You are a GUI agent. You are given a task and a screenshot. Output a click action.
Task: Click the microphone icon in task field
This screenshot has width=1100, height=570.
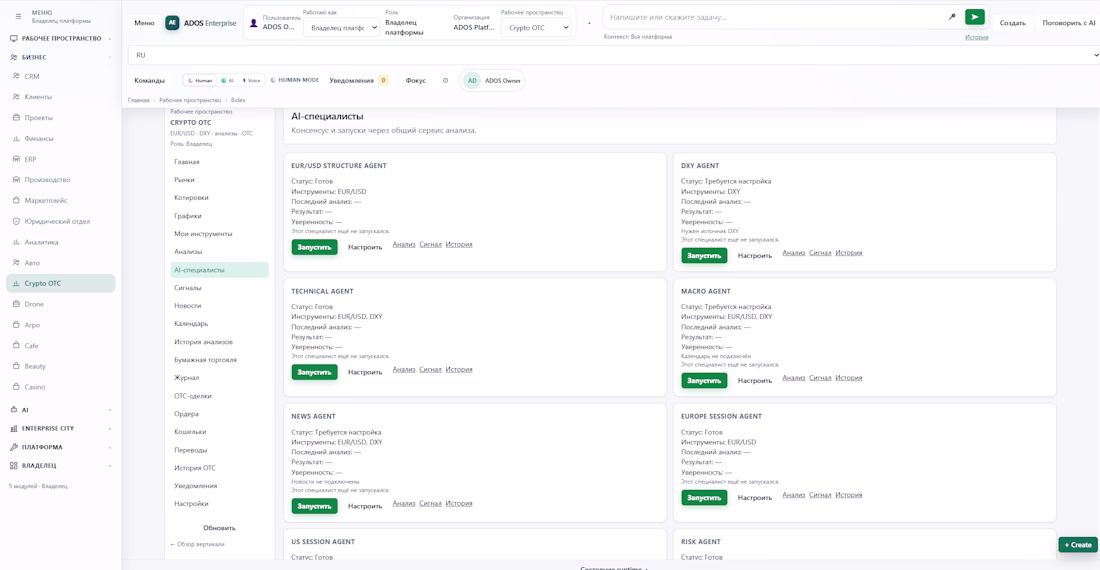click(x=952, y=17)
